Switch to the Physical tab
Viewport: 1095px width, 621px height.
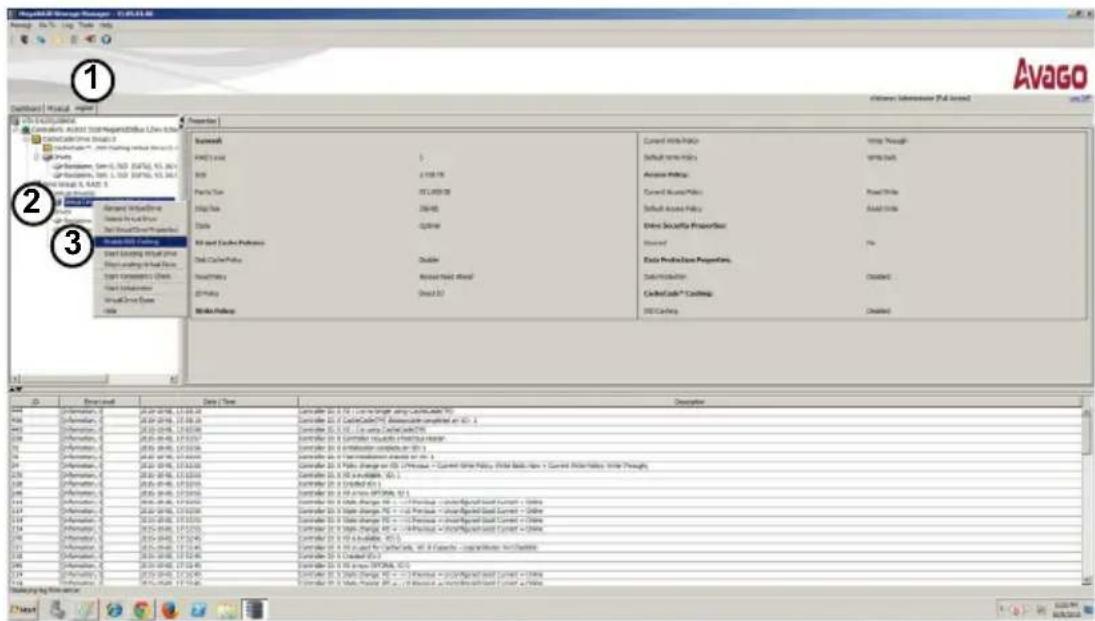[x=58, y=109]
